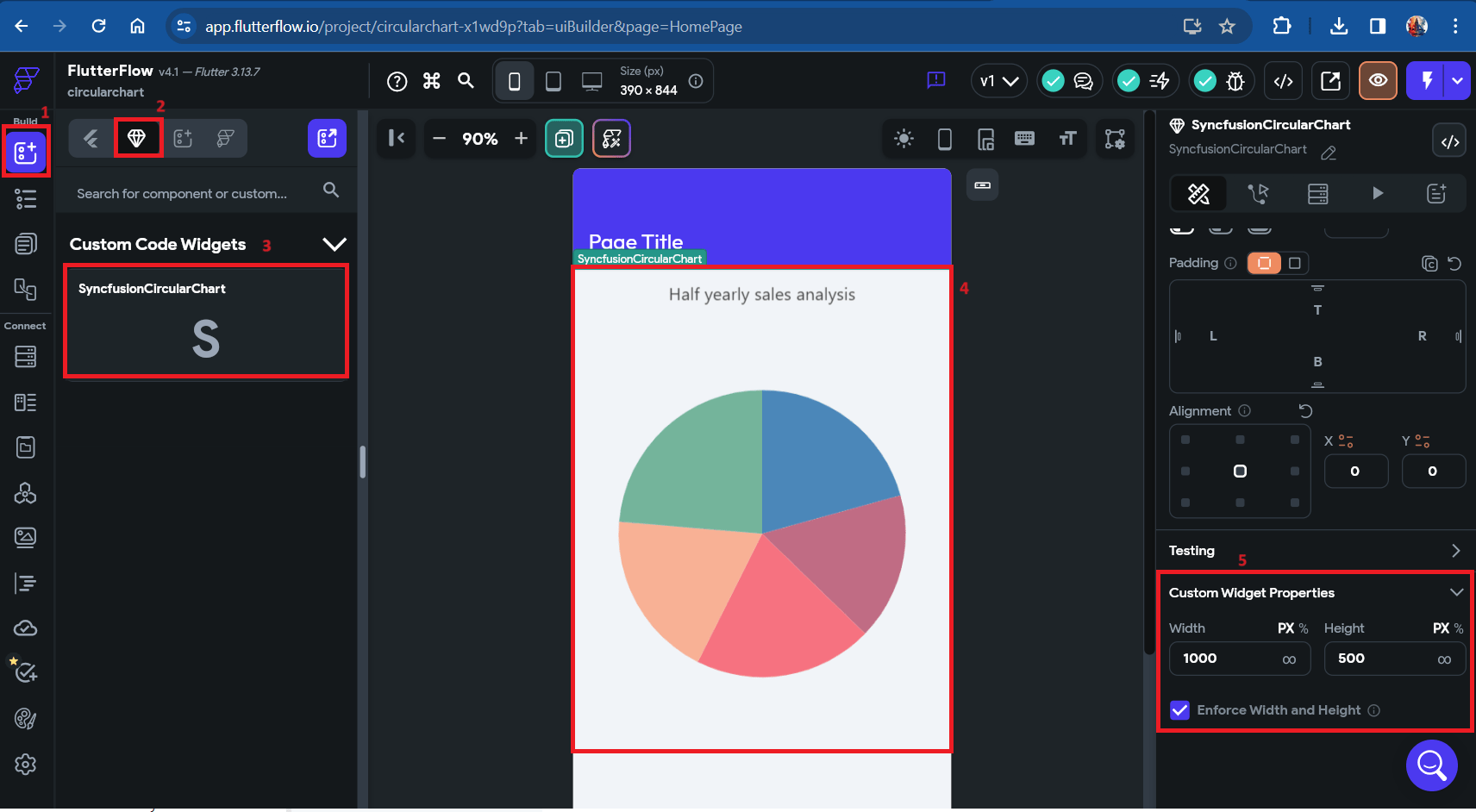Open the Firestore database section under Connect
This screenshot has height=812, width=1476.
[x=26, y=357]
